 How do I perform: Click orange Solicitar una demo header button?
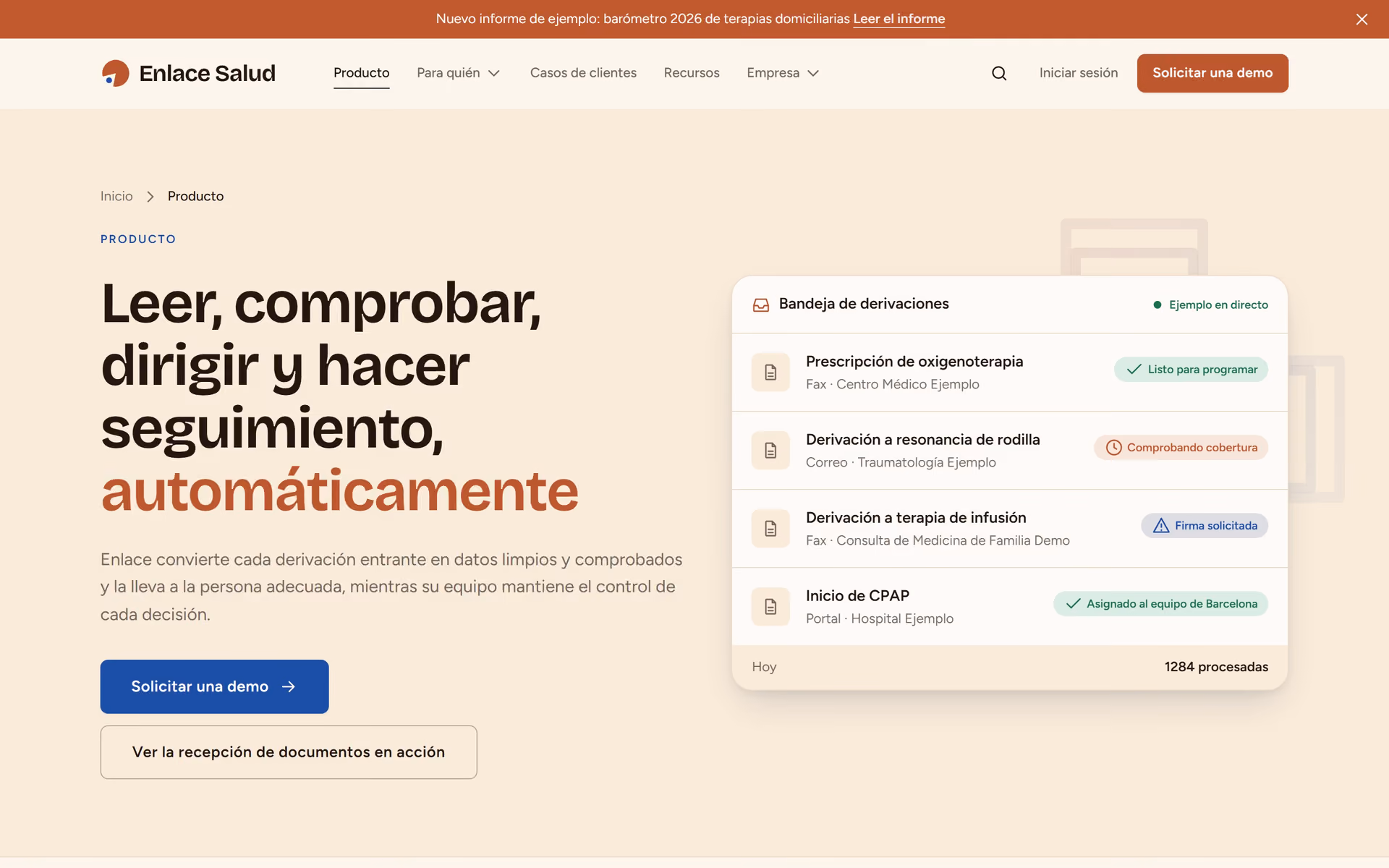pyautogui.click(x=1212, y=73)
